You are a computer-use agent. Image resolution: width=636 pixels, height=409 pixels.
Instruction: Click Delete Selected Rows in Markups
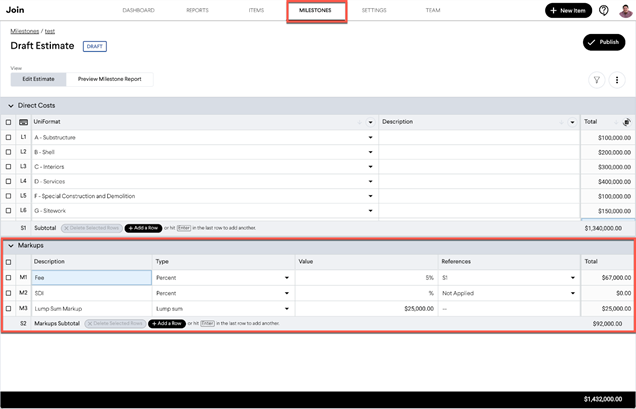[115, 323]
